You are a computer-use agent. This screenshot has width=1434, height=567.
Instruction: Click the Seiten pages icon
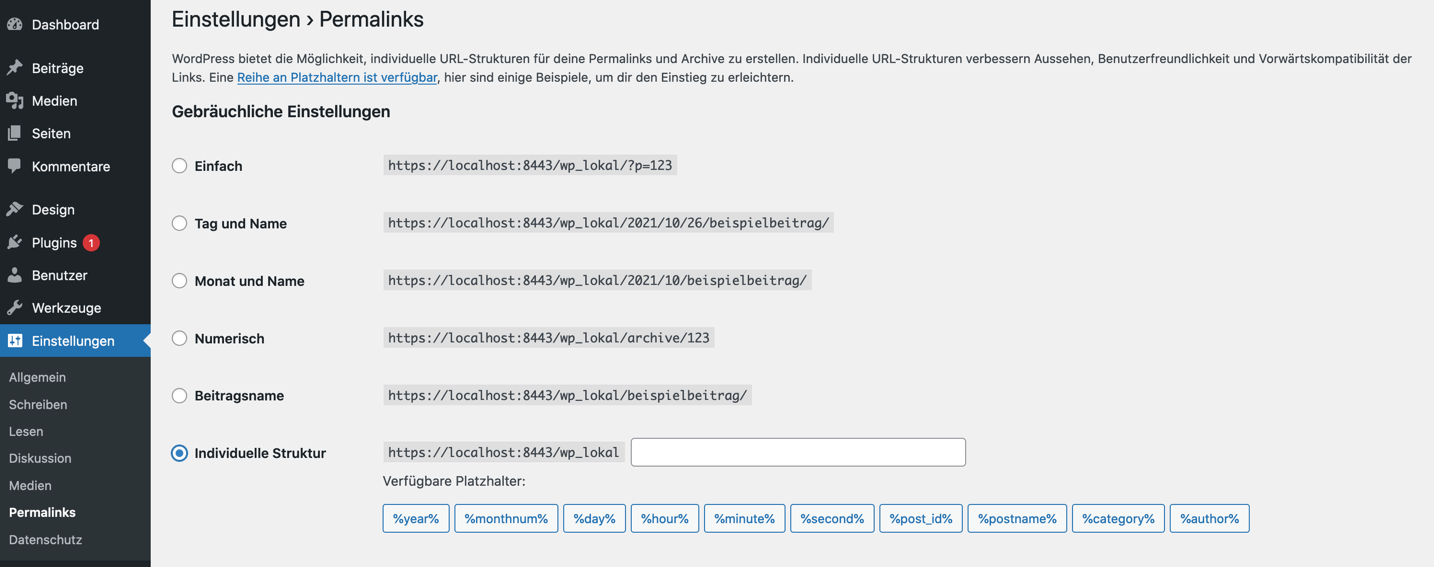(15, 133)
